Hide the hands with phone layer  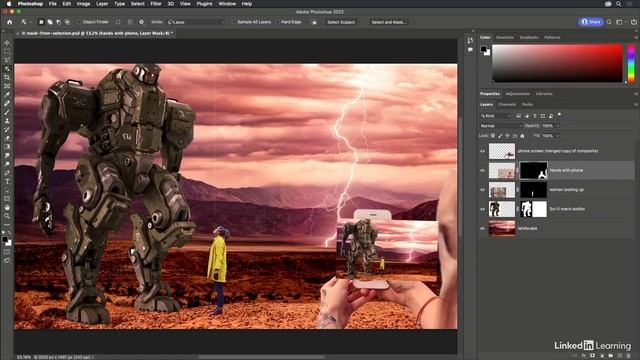(482, 171)
